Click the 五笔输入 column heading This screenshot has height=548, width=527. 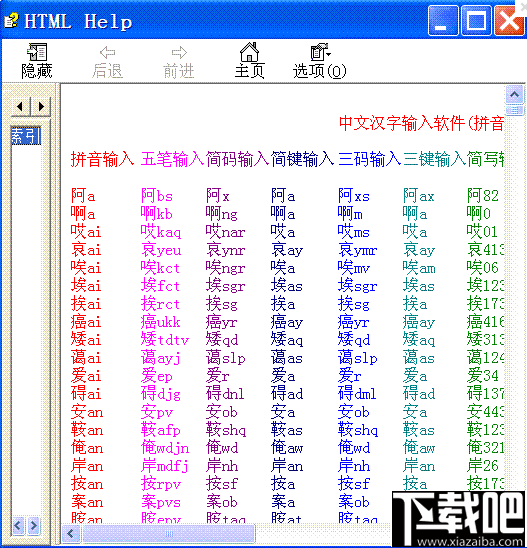(x=173, y=159)
